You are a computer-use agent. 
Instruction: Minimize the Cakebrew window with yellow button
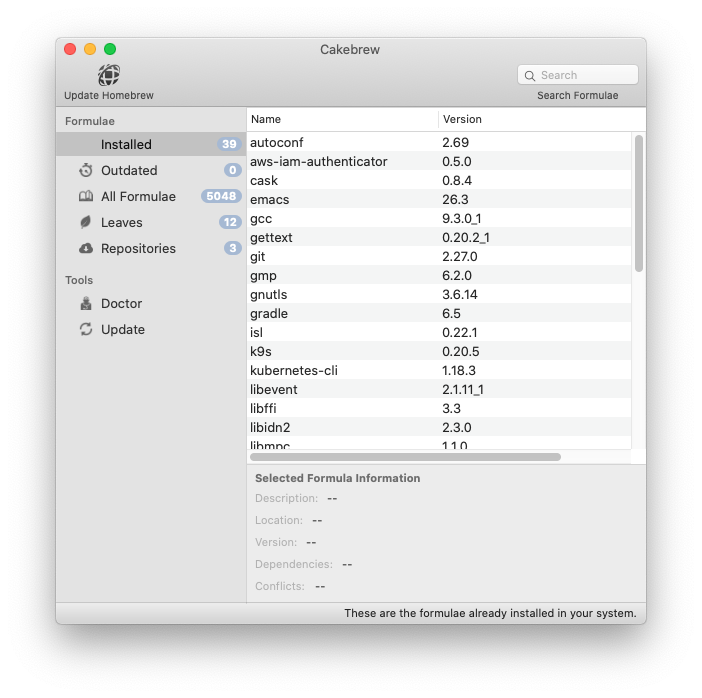[90, 49]
